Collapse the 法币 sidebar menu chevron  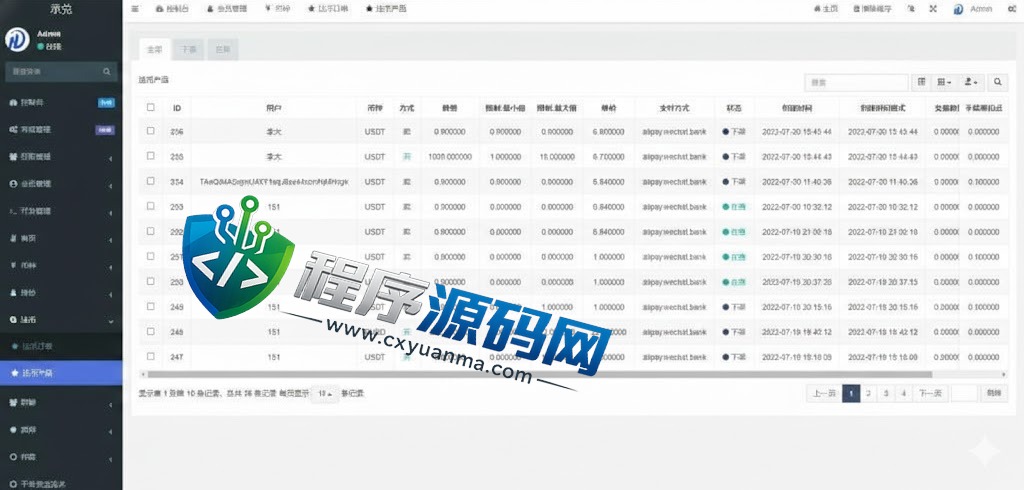click(110, 321)
